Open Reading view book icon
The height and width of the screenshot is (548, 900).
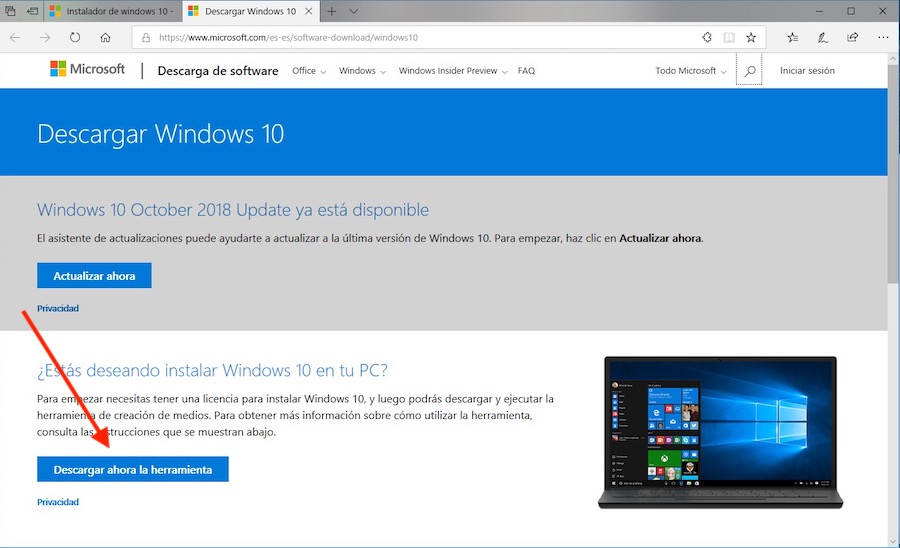pyautogui.click(x=729, y=38)
